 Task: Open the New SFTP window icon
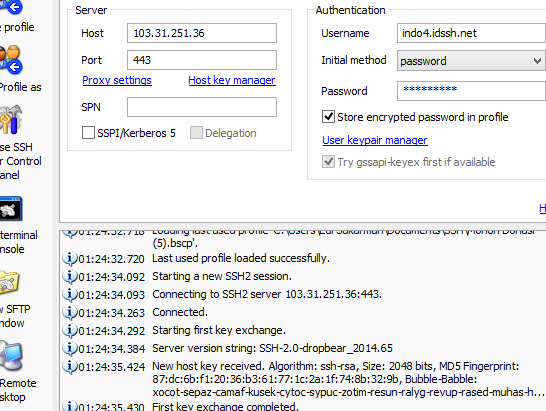pyautogui.click(x=10, y=282)
